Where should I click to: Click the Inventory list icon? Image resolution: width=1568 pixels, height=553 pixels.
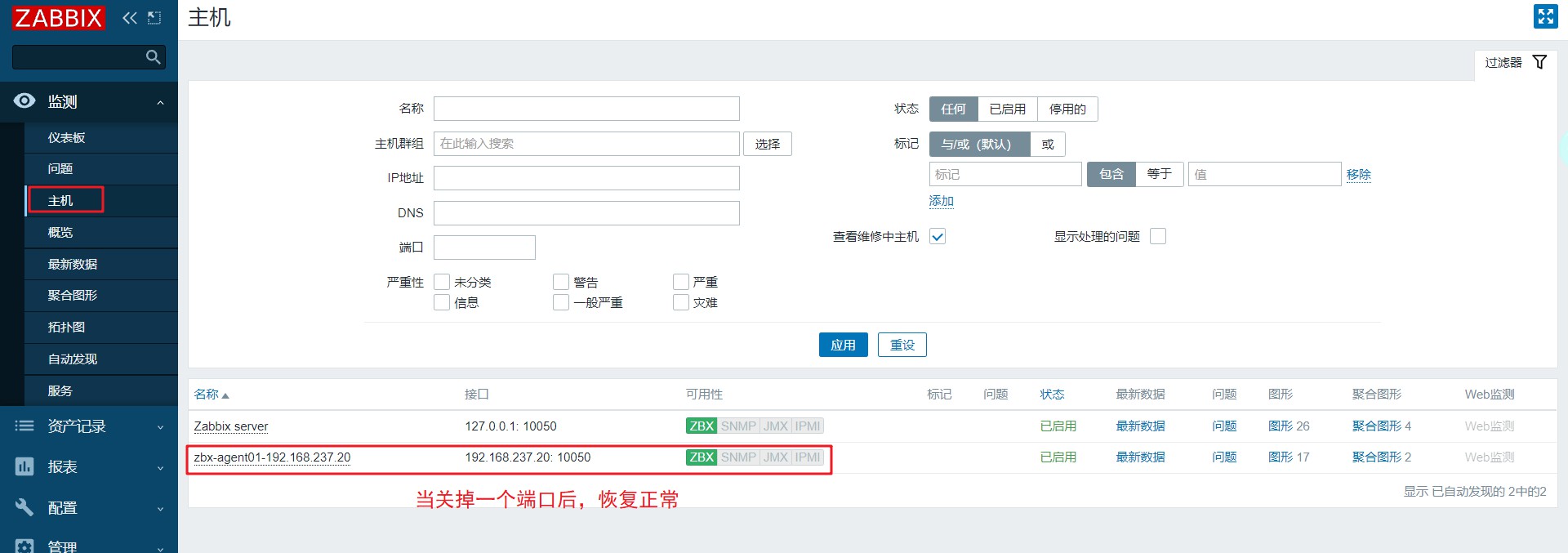[x=24, y=426]
